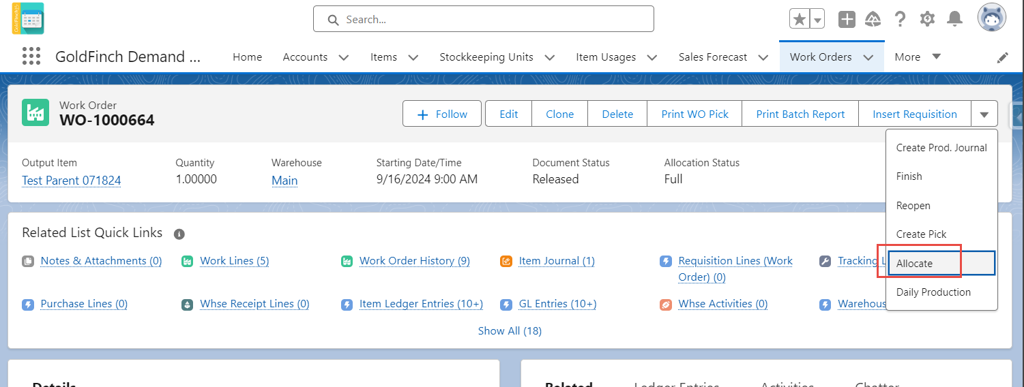Click in the Search input field

pos(483,19)
